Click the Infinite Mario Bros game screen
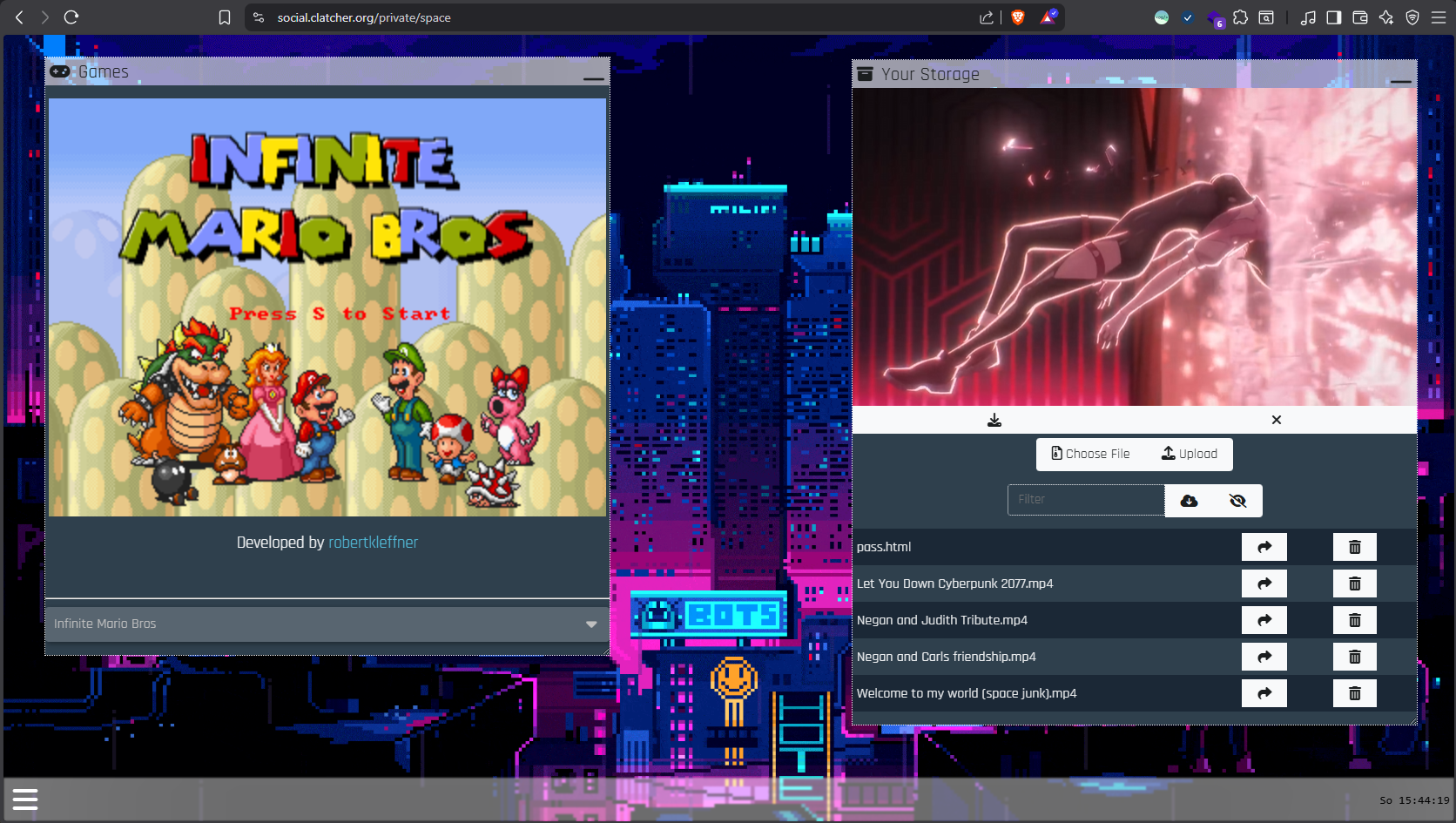 coord(327,307)
